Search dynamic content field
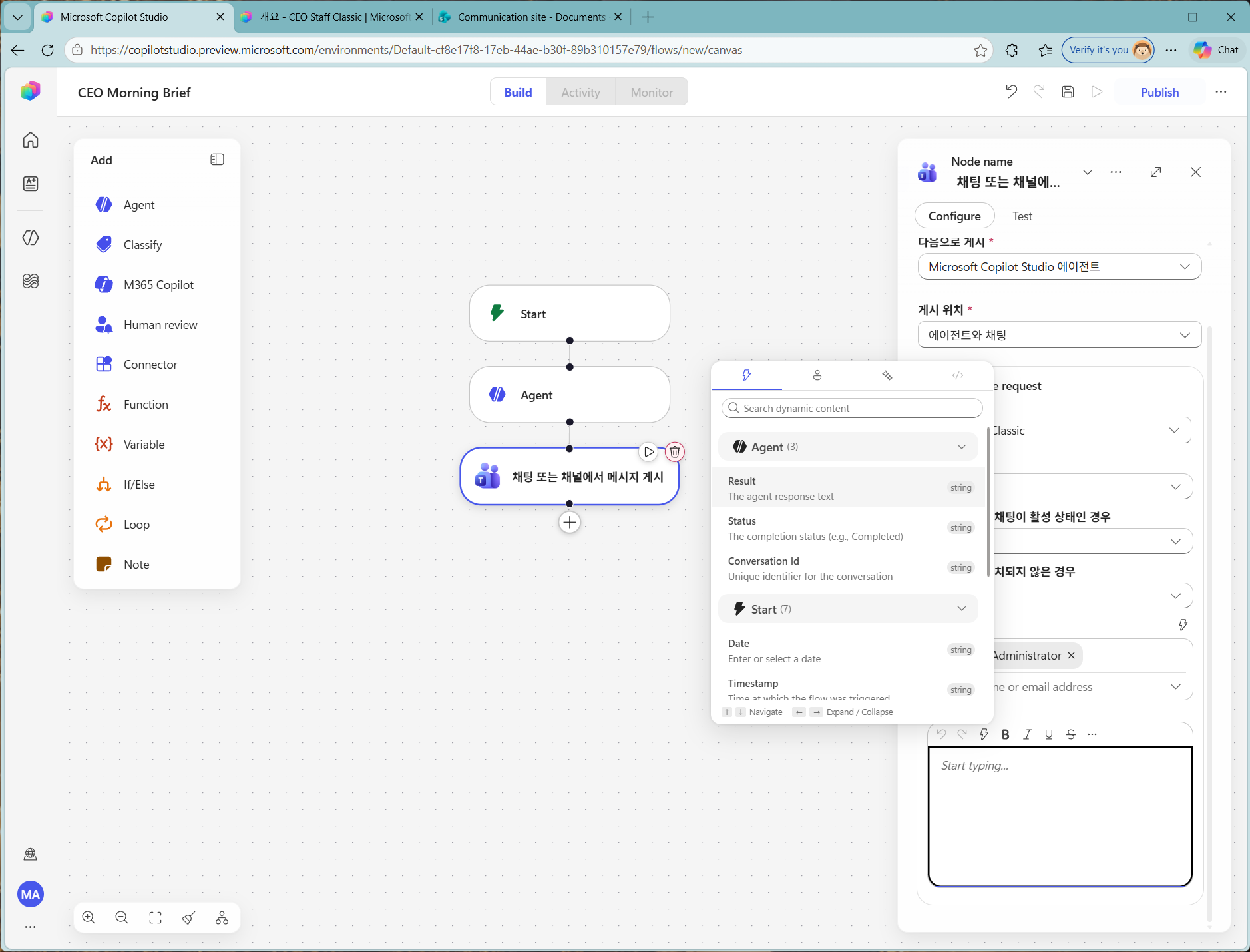1250x952 pixels. [852, 408]
